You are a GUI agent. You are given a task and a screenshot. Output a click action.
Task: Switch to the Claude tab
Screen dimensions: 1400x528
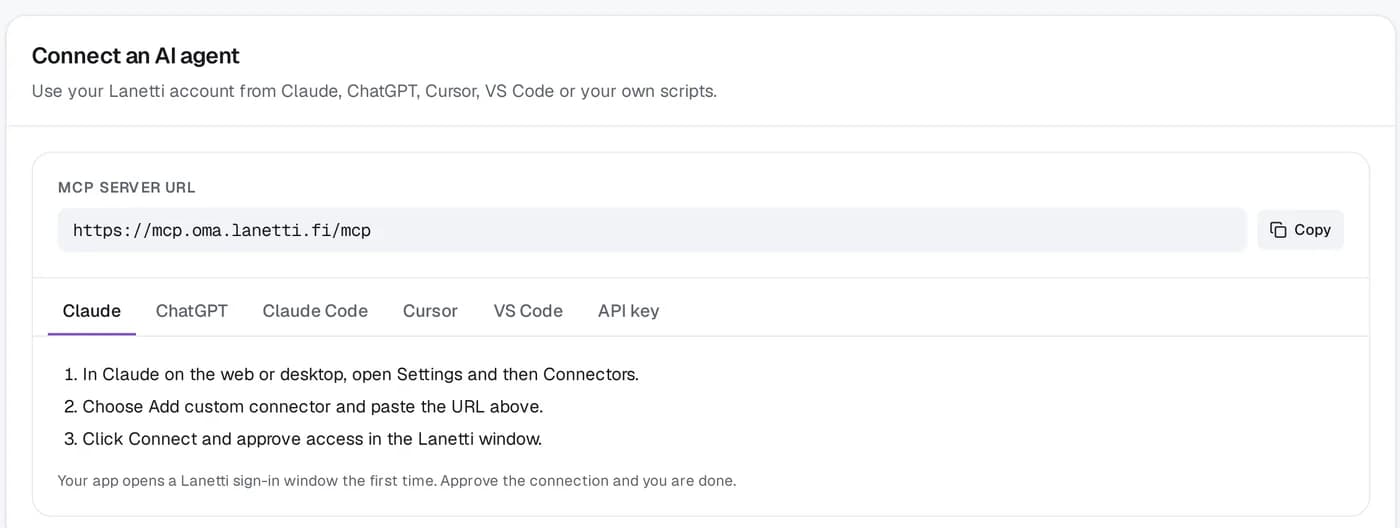(92, 311)
